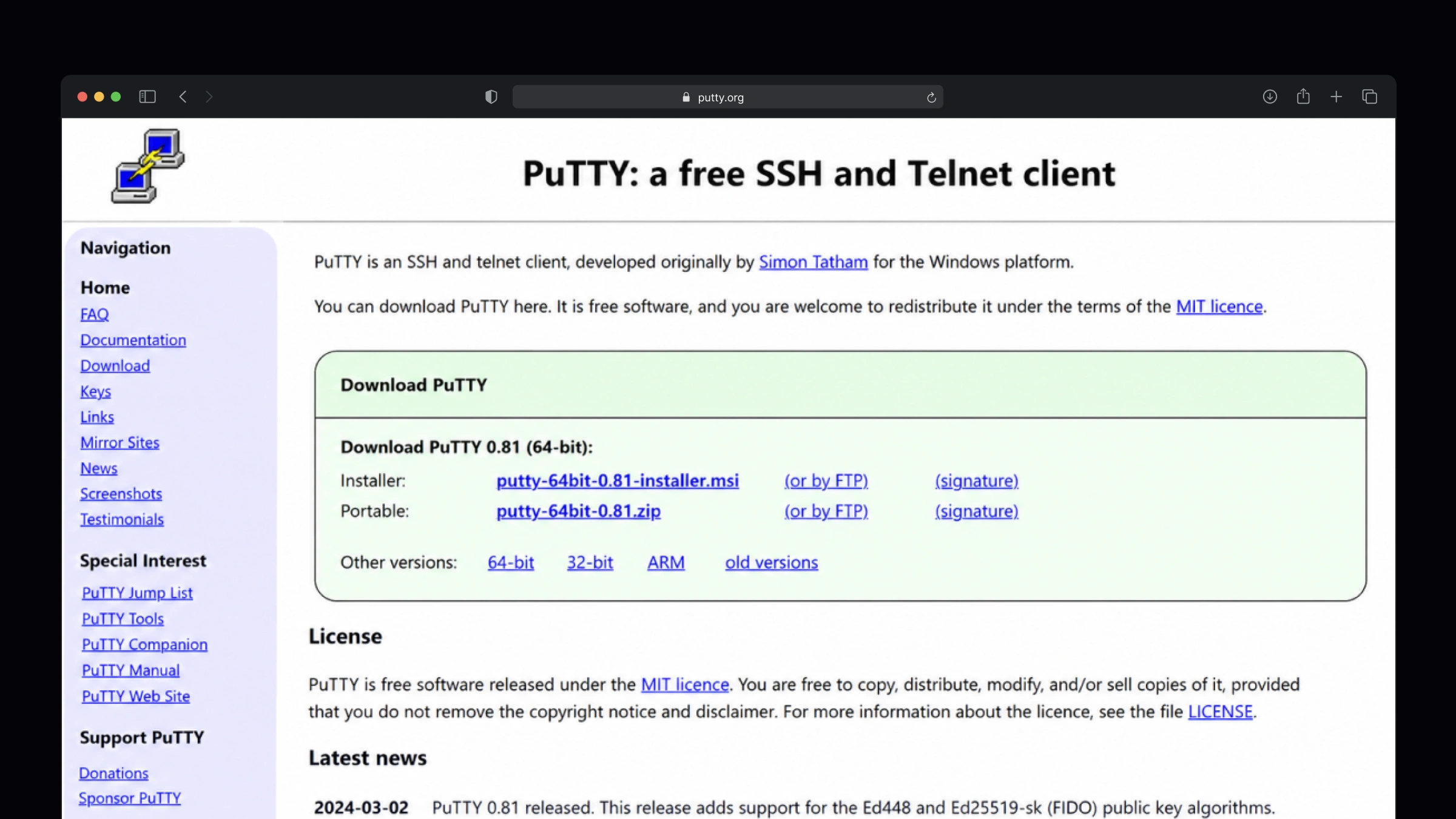Click the "Special Interest" sidebar heading
Image resolution: width=1456 pixels, height=819 pixels.
pyautogui.click(x=143, y=561)
